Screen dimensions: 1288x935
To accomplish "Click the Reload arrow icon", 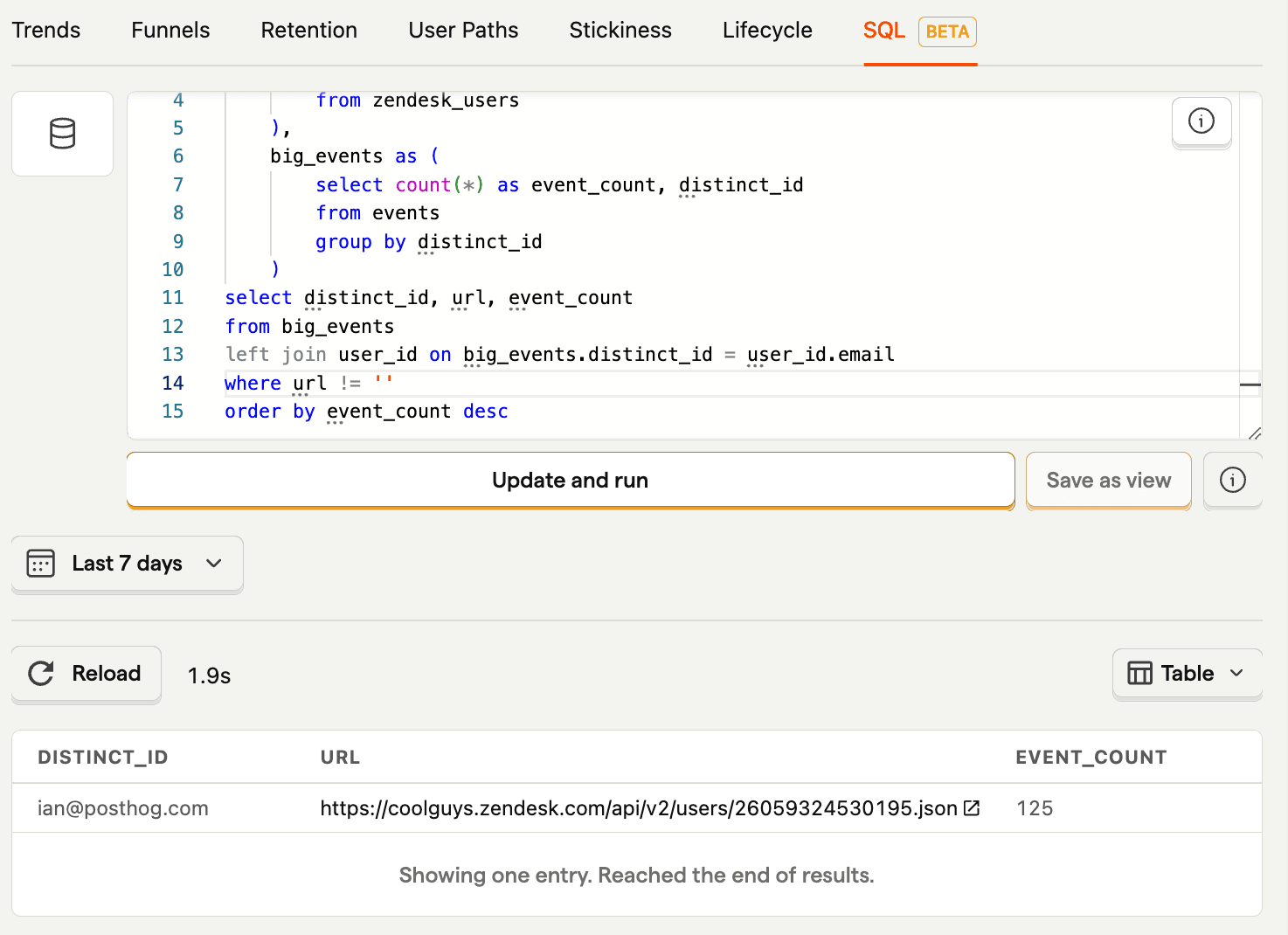I will click(x=41, y=673).
